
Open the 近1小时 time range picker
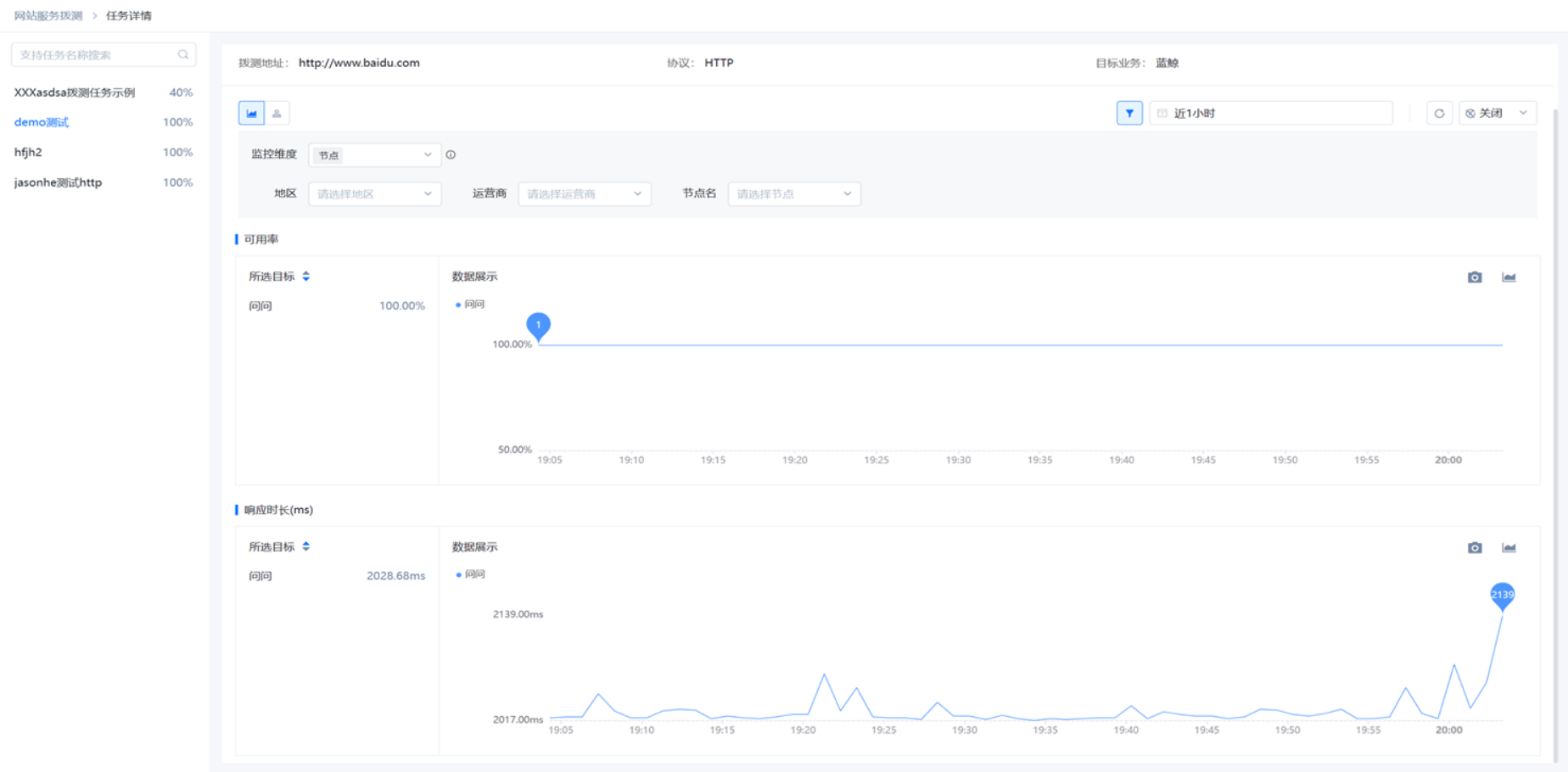[x=1271, y=113]
